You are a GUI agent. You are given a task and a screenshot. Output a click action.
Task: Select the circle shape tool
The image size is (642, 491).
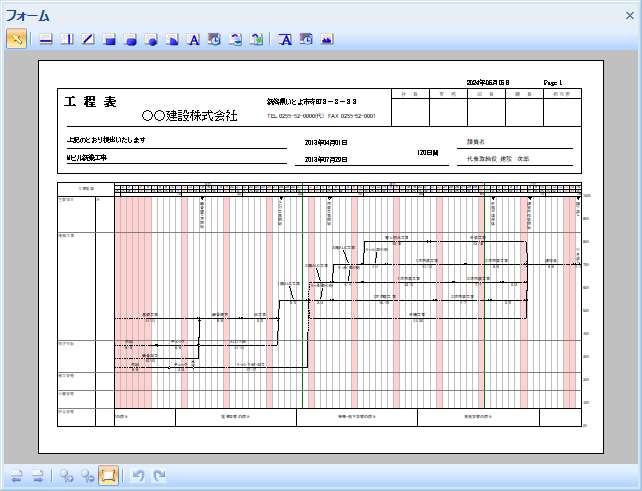pyautogui.click(x=152, y=39)
